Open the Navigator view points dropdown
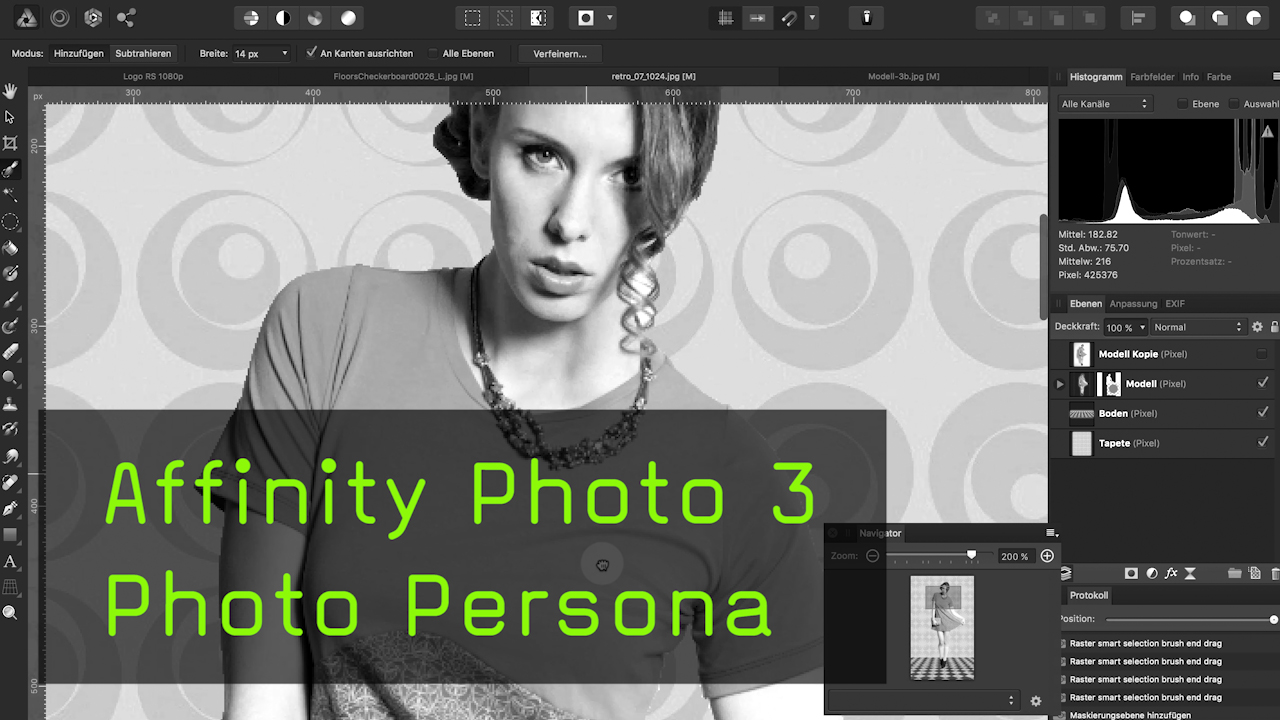The image size is (1280, 720). coord(922,701)
